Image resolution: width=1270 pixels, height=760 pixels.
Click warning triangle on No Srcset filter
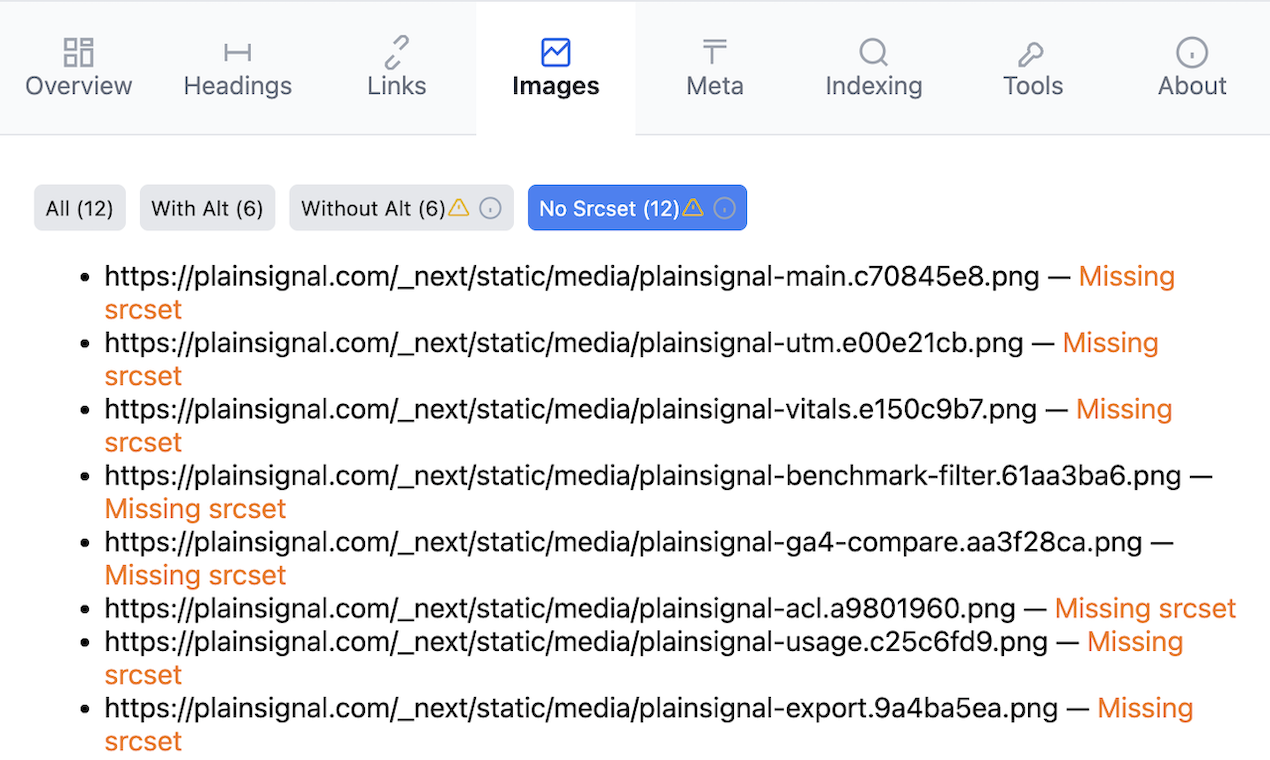click(x=693, y=208)
